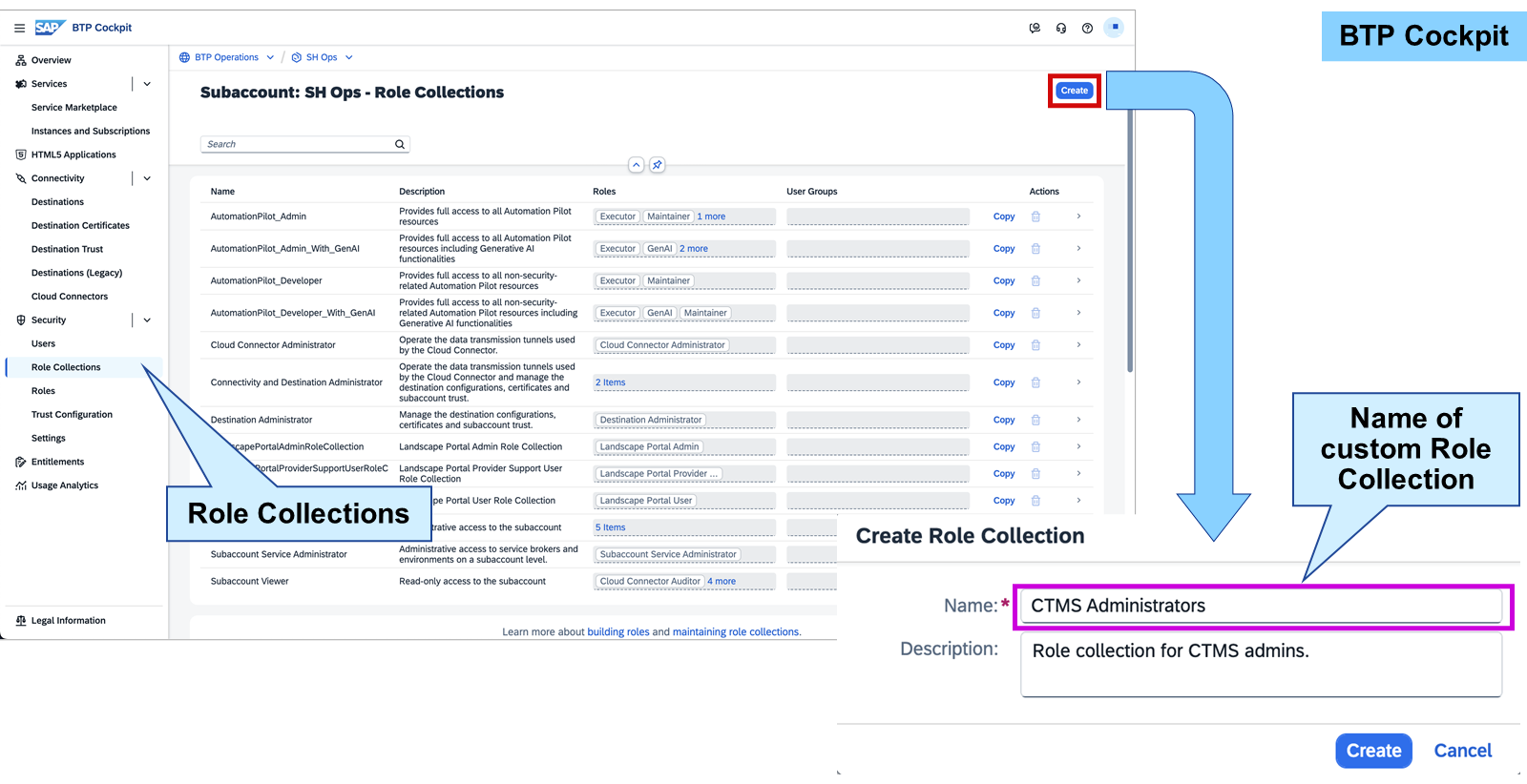Viewport: 1527px width, 784px height.
Task: Open Entitlements in sidebar
Action: point(57,462)
